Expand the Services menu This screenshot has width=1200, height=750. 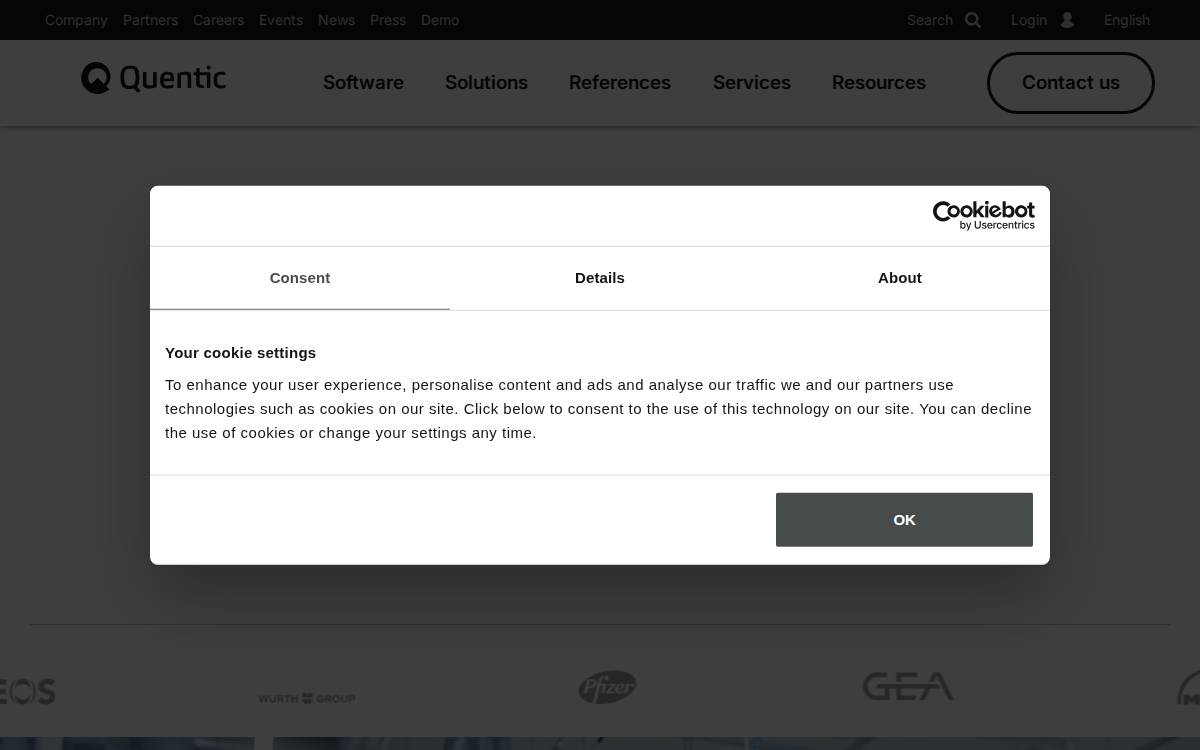tap(752, 83)
